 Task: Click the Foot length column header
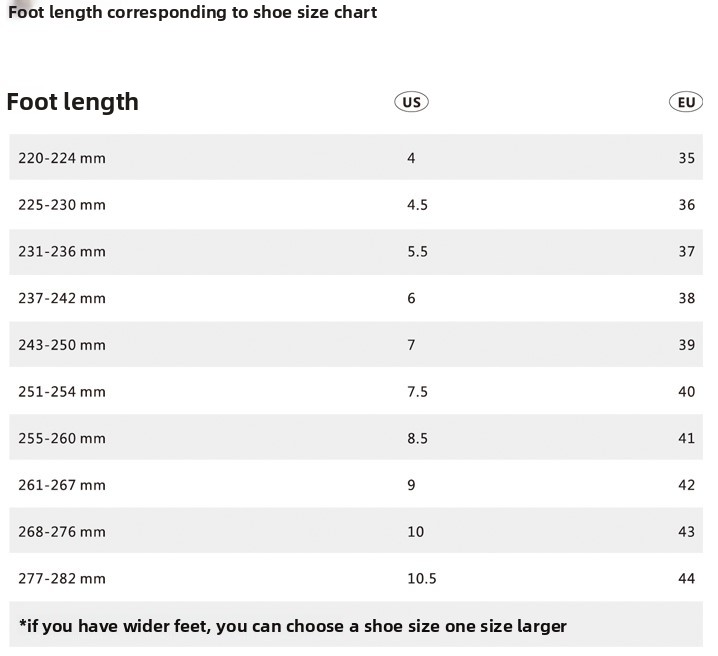click(x=73, y=102)
